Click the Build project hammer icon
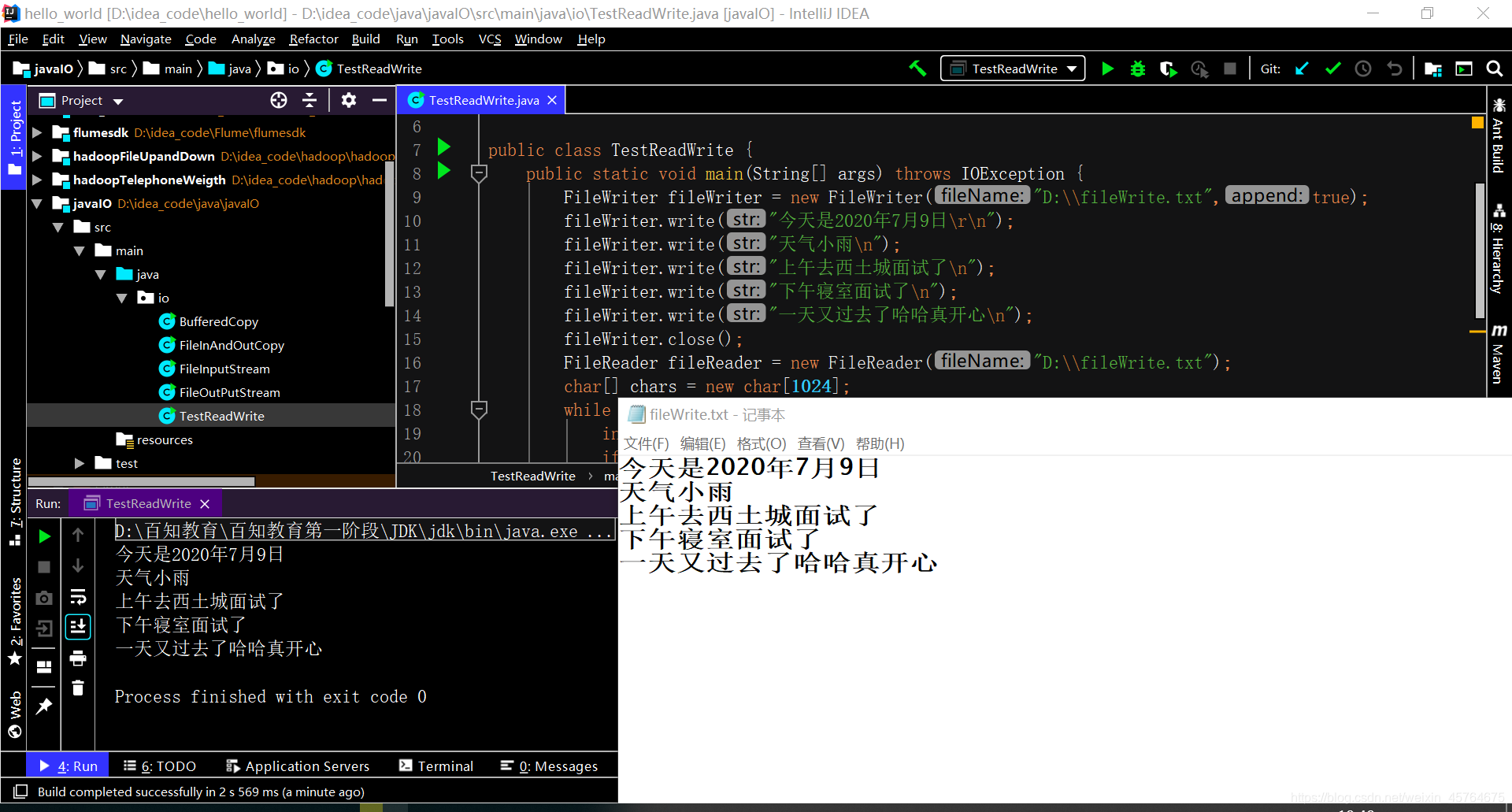This screenshot has height=812, width=1512. pyautogui.click(x=917, y=69)
